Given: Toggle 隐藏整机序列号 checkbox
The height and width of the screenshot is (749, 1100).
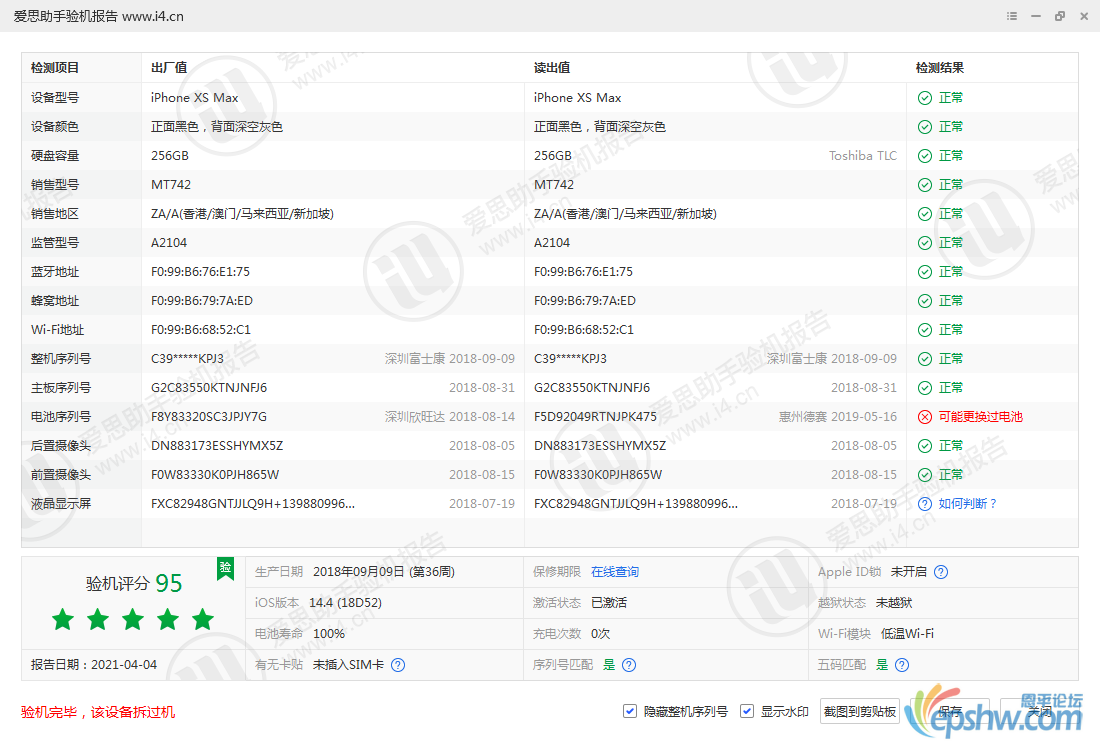Looking at the screenshot, I should coord(629,711).
